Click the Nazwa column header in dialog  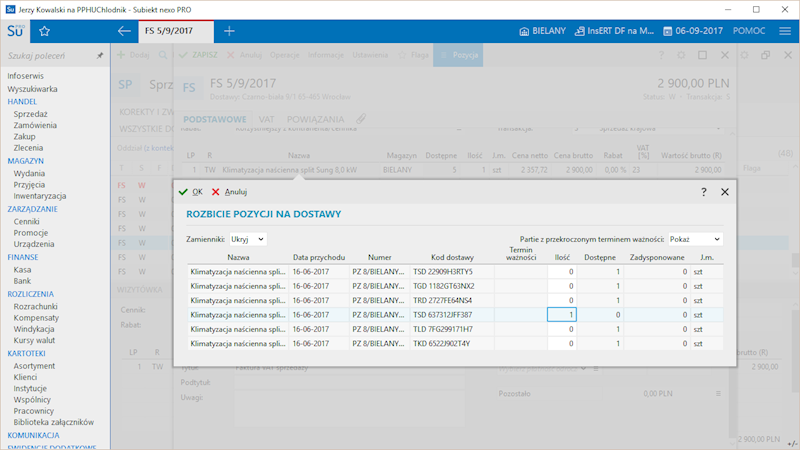click(x=238, y=258)
